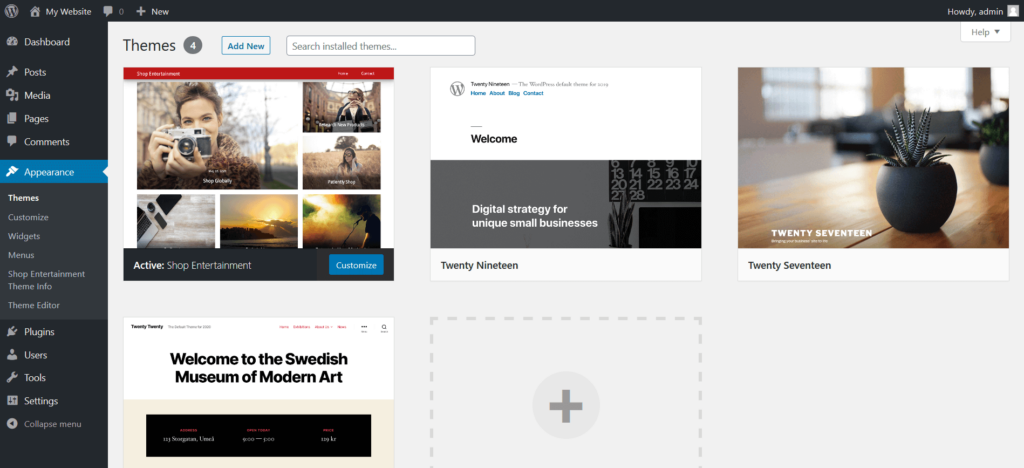Click Collapse menu label
The width and height of the screenshot is (1024, 468).
[x=53, y=424]
